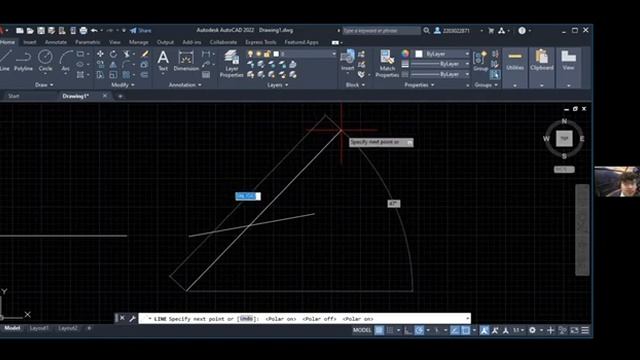Toggle snap mode in status bar
640x360 pixels.
click(390, 330)
